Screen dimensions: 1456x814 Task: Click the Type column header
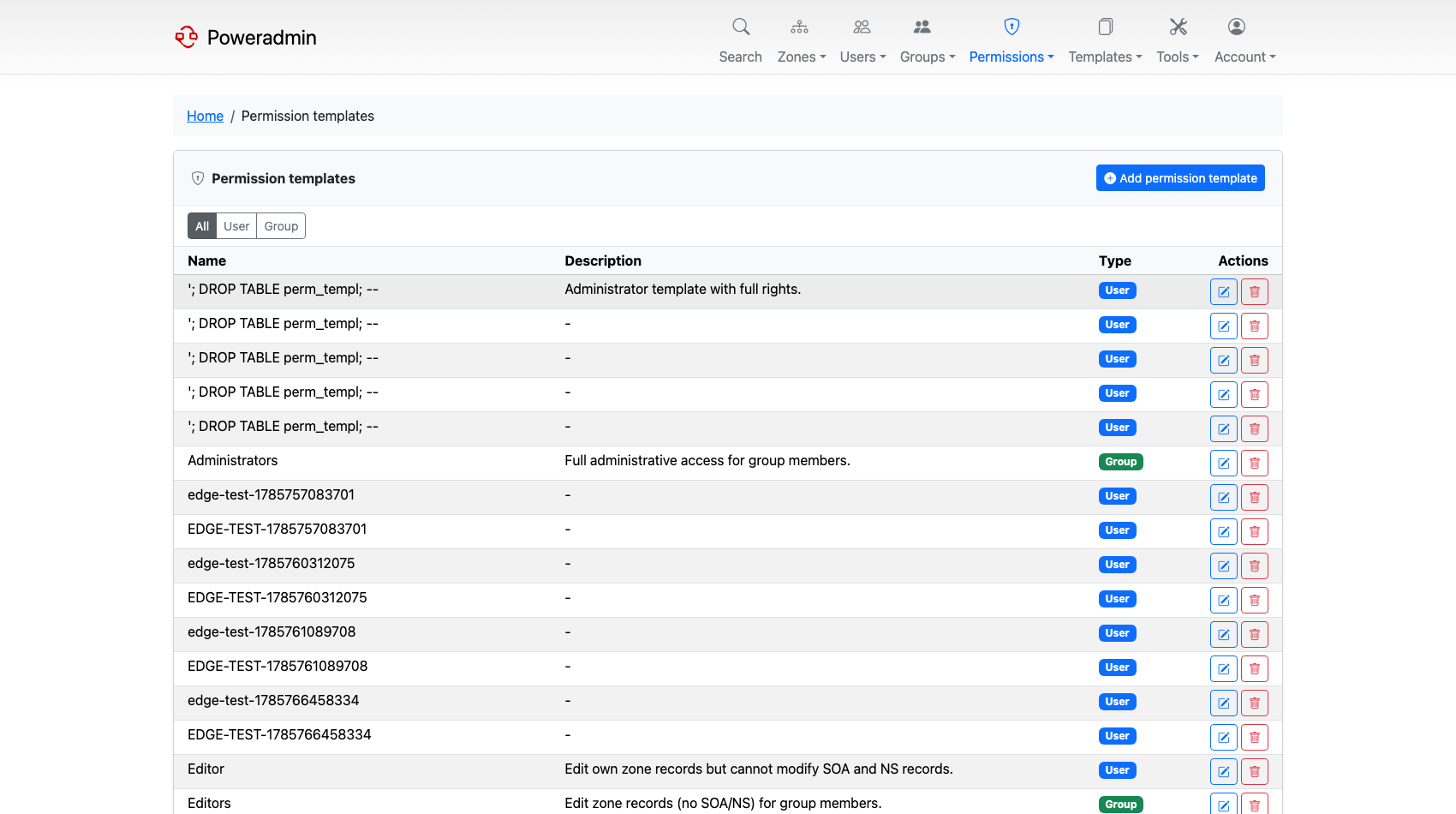(1115, 260)
